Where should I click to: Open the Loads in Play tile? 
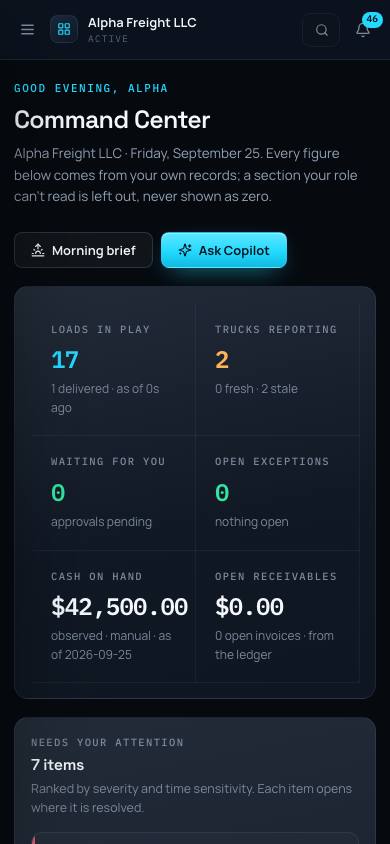coord(113,369)
